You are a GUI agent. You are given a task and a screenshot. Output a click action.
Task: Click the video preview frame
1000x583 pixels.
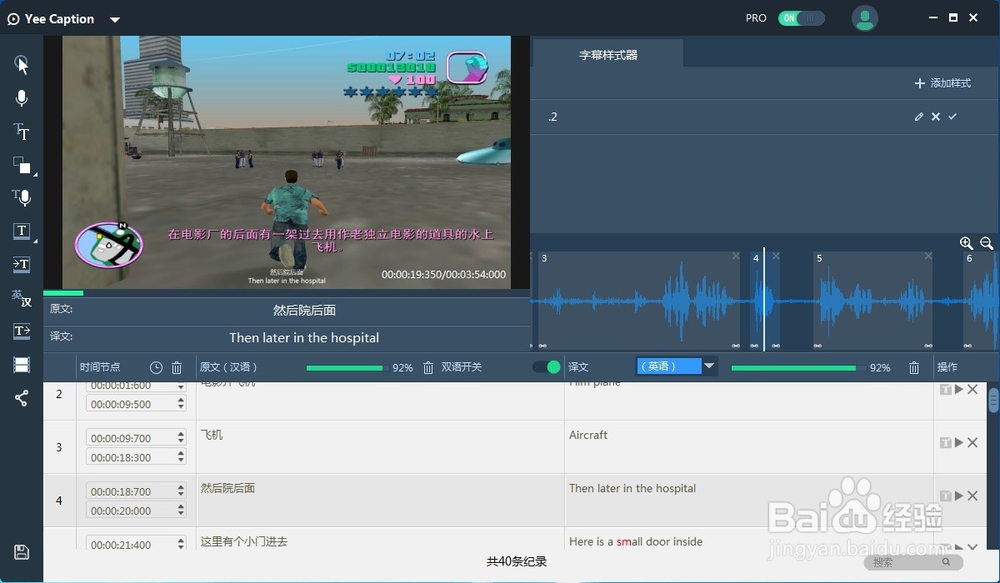pos(286,162)
